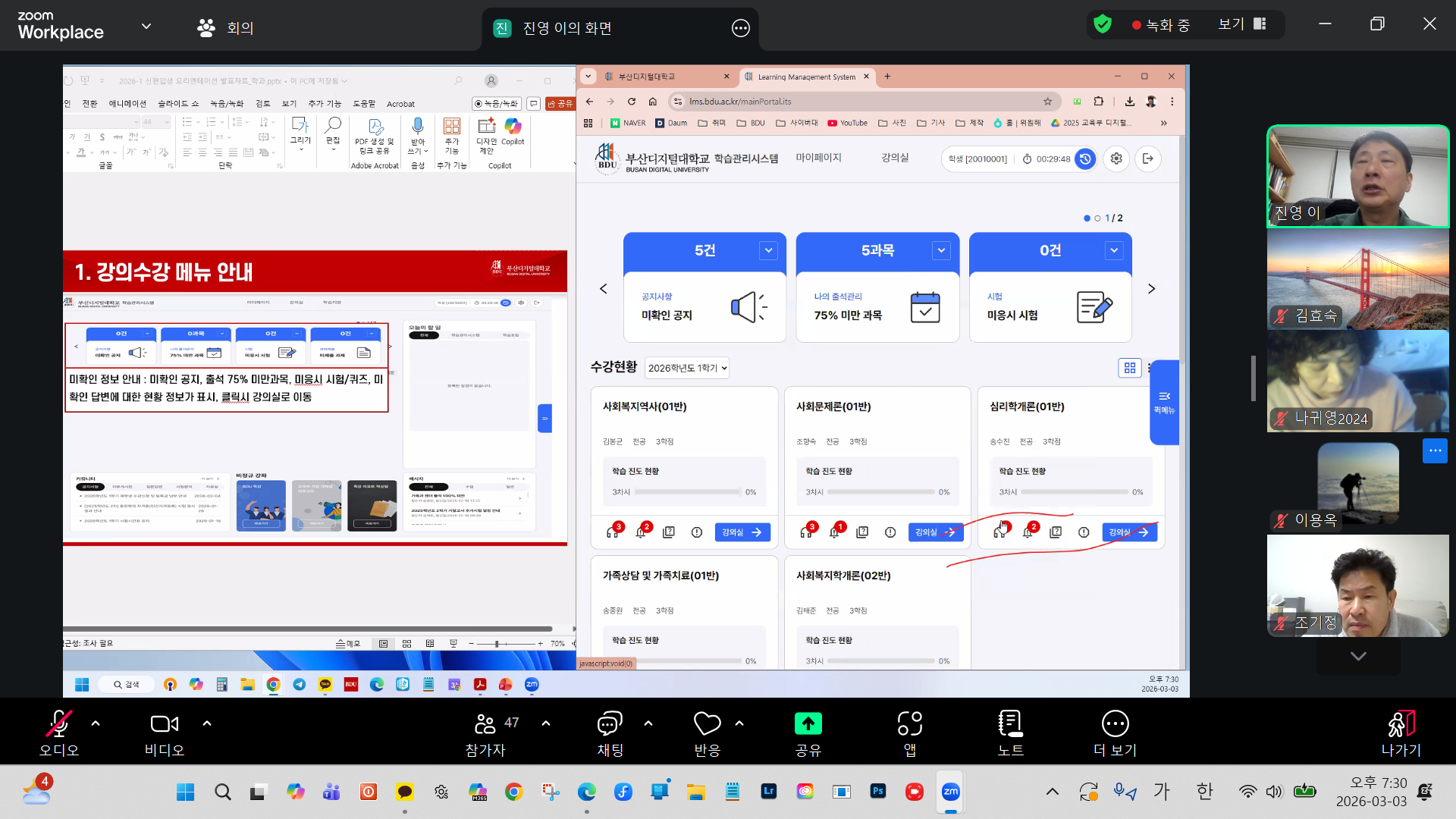Click the Leave meeting icon
Image resolution: width=1456 pixels, height=819 pixels.
[1401, 724]
